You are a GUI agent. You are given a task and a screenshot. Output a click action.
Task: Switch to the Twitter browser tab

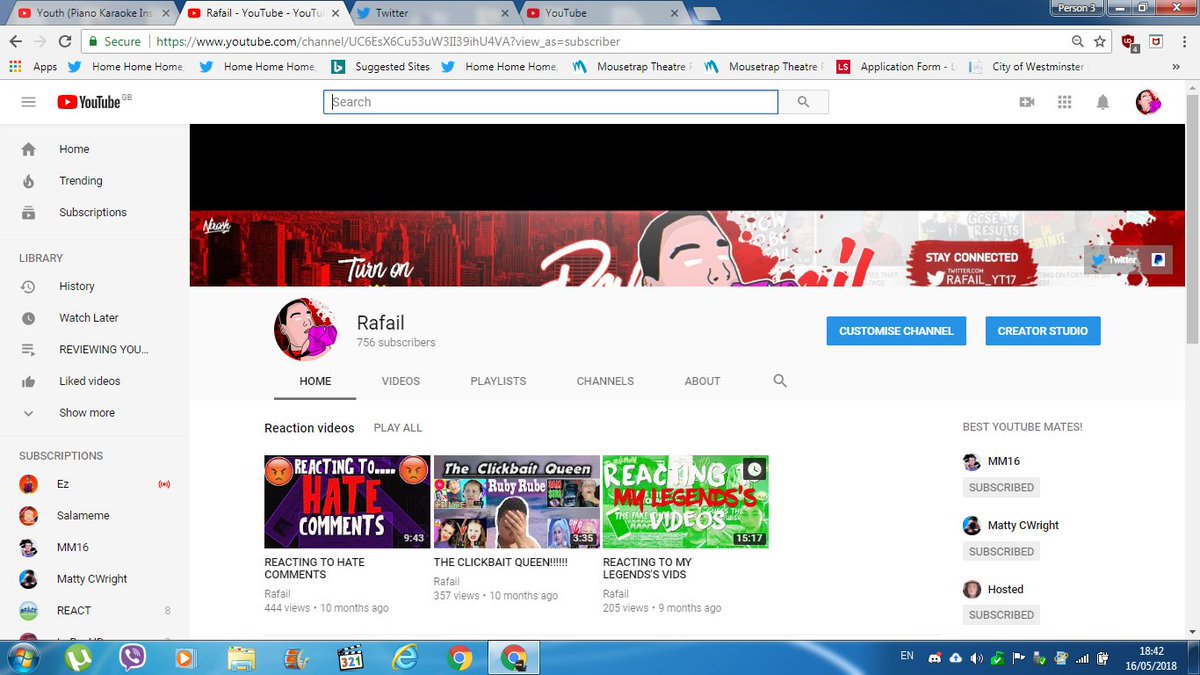point(432,13)
